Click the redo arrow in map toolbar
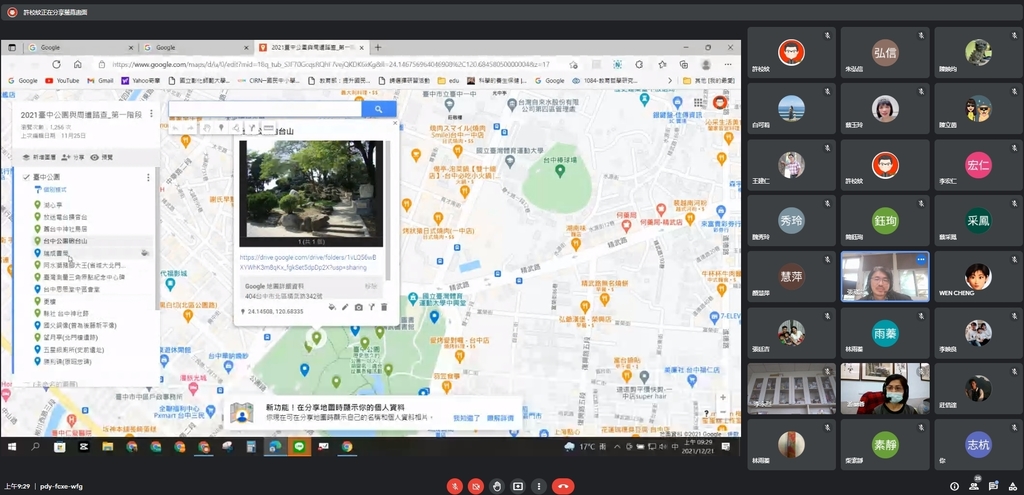This screenshot has height=495, width=1024. (191, 128)
